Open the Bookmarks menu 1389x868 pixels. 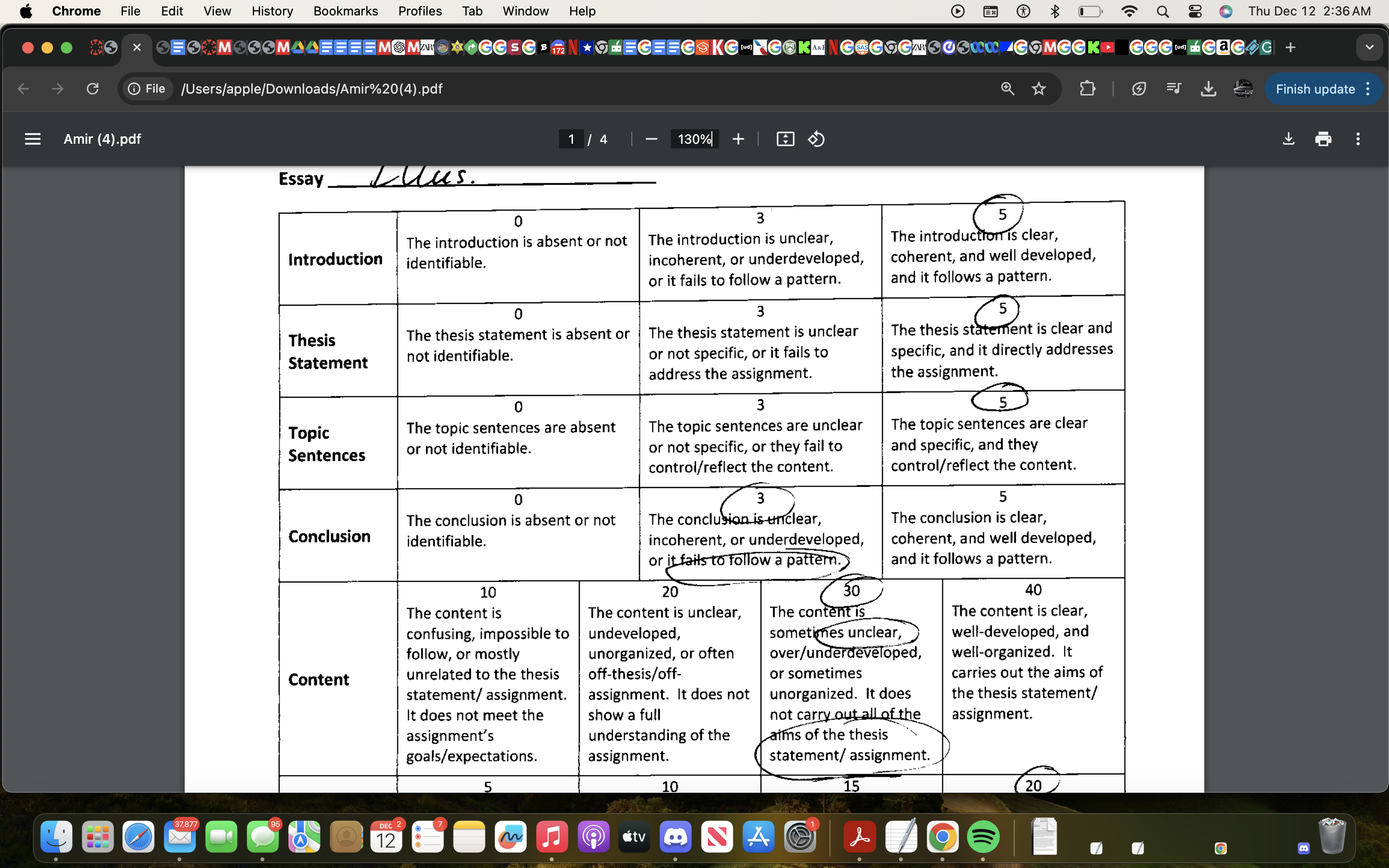(345, 11)
